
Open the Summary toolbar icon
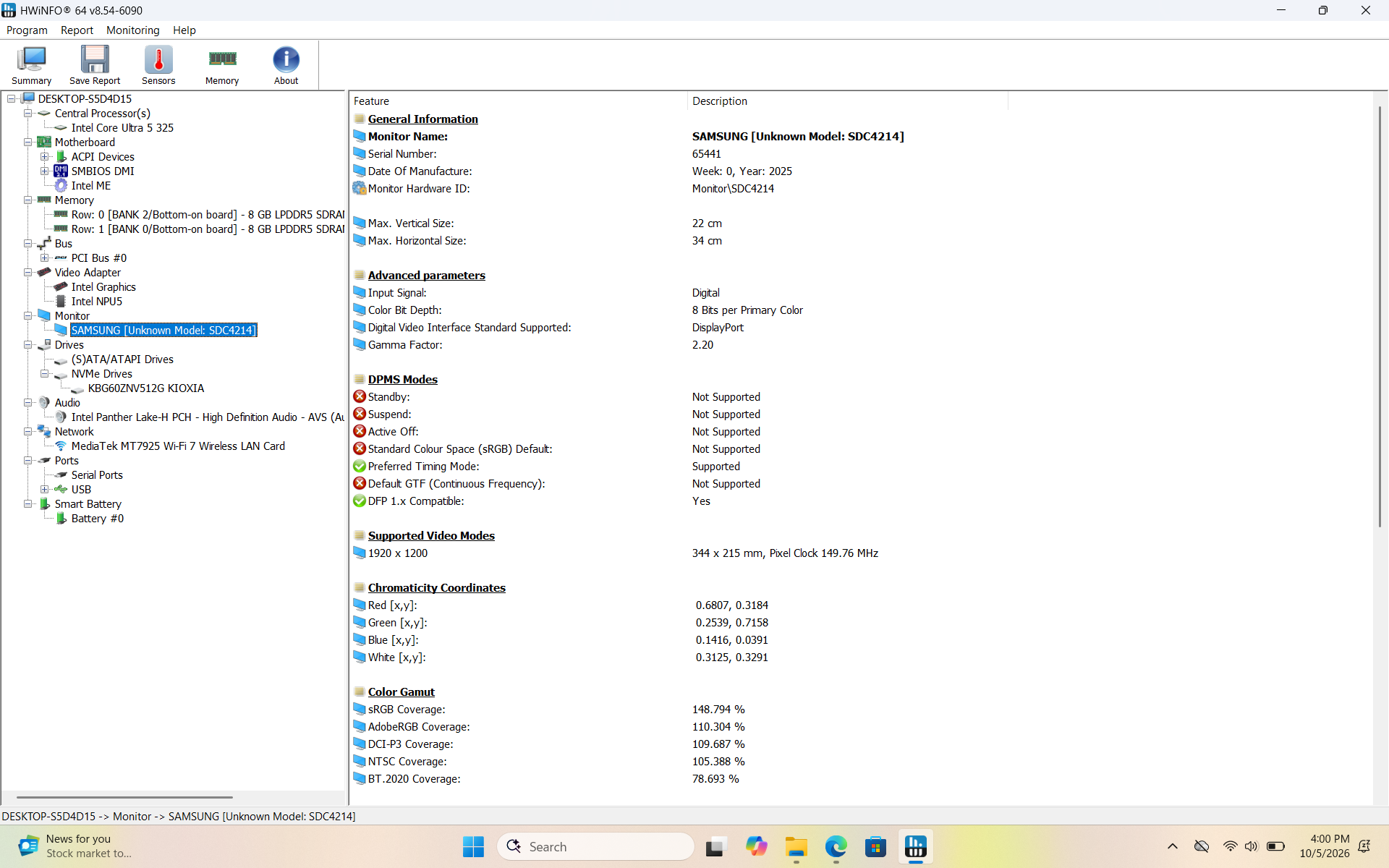coord(31,65)
